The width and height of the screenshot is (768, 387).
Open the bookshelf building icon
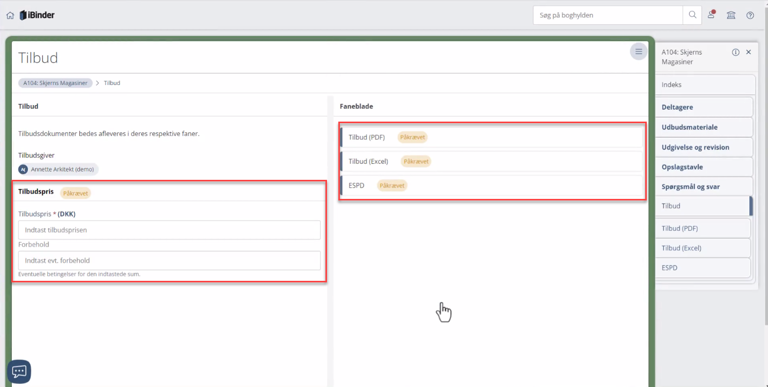tap(731, 15)
